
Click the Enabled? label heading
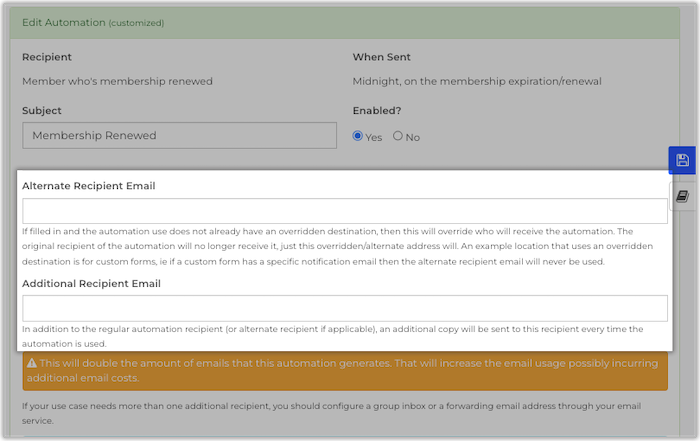[377, 111]
